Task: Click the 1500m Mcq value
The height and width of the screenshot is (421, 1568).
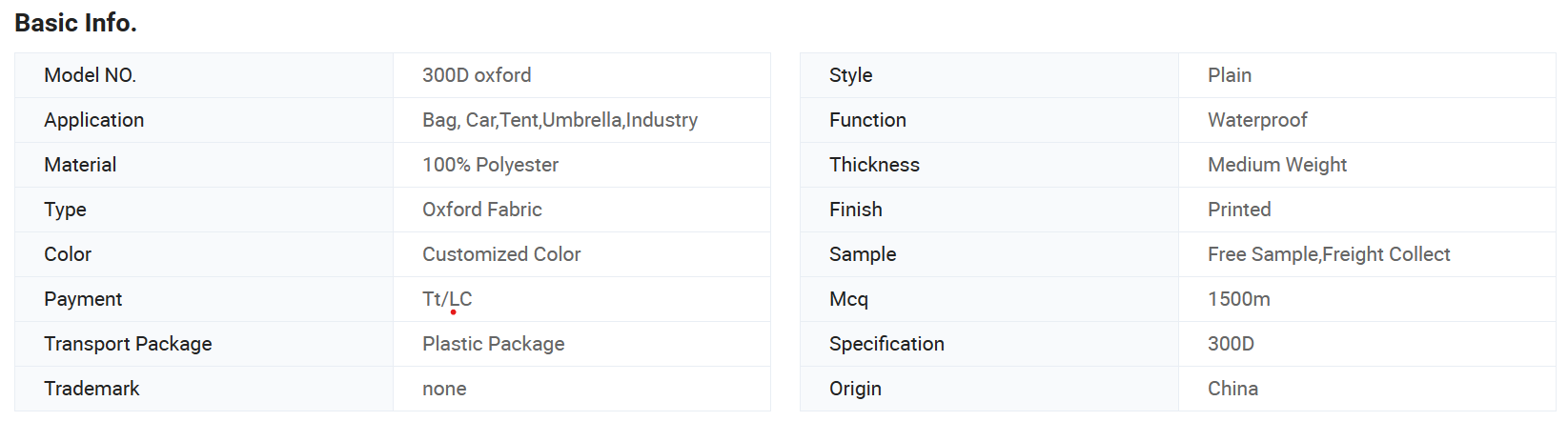Action: point(1238,299)
